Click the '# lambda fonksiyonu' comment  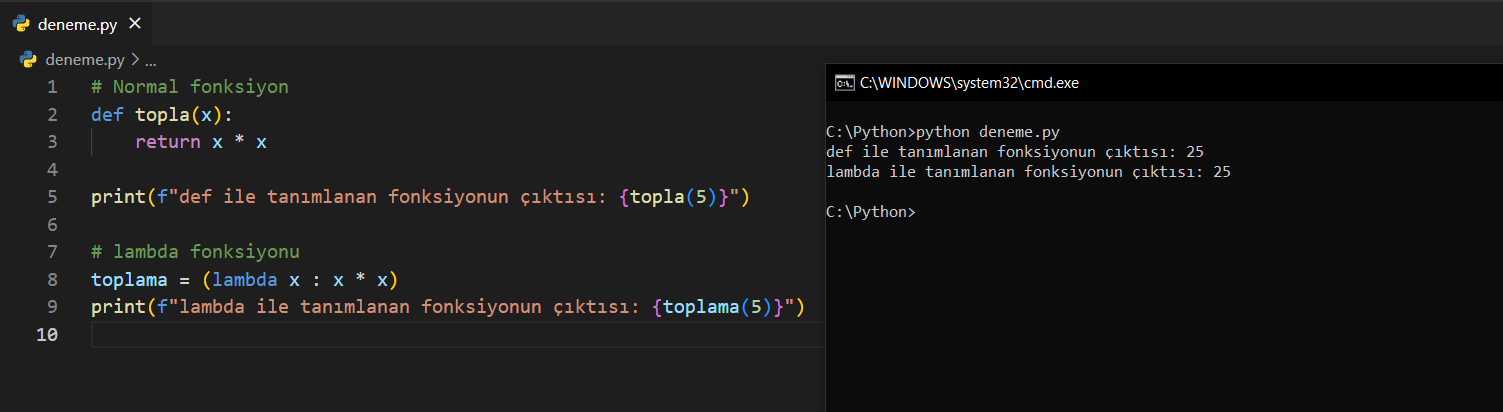point(195,252)
